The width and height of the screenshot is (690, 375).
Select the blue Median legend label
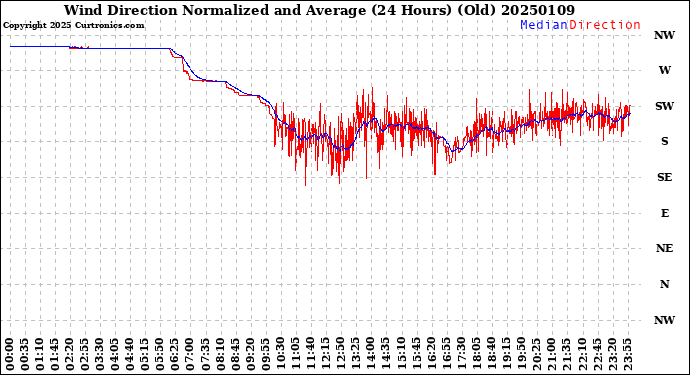coord(544,25)
